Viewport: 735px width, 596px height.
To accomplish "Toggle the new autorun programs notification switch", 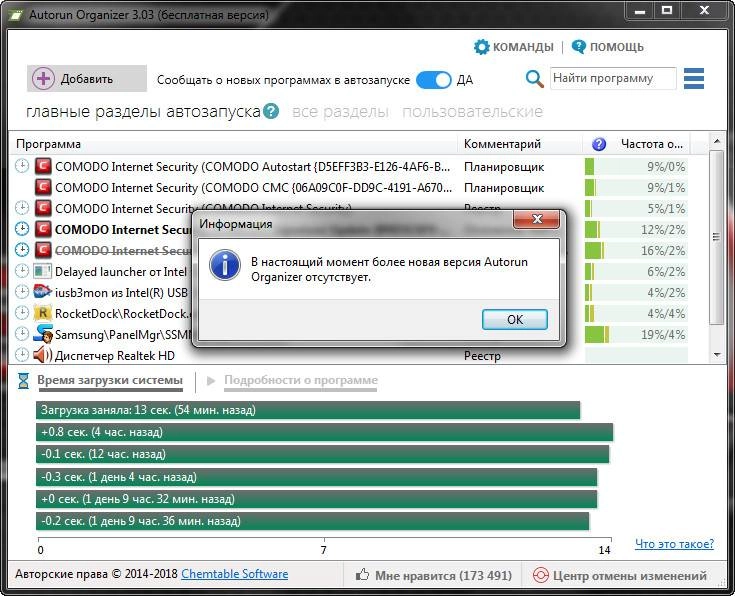I will [x=434, y=80].
